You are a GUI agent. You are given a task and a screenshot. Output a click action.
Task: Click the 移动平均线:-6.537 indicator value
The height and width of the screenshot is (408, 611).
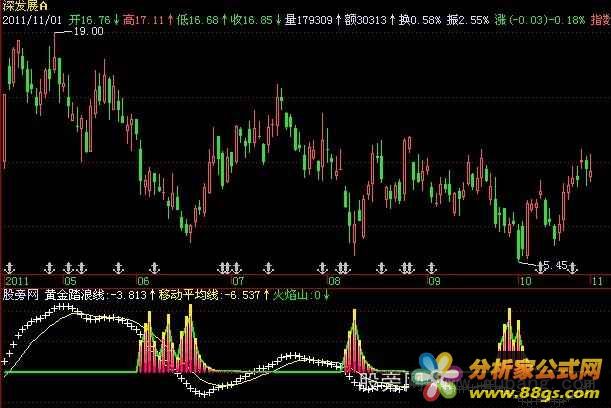tap(209, 295)
